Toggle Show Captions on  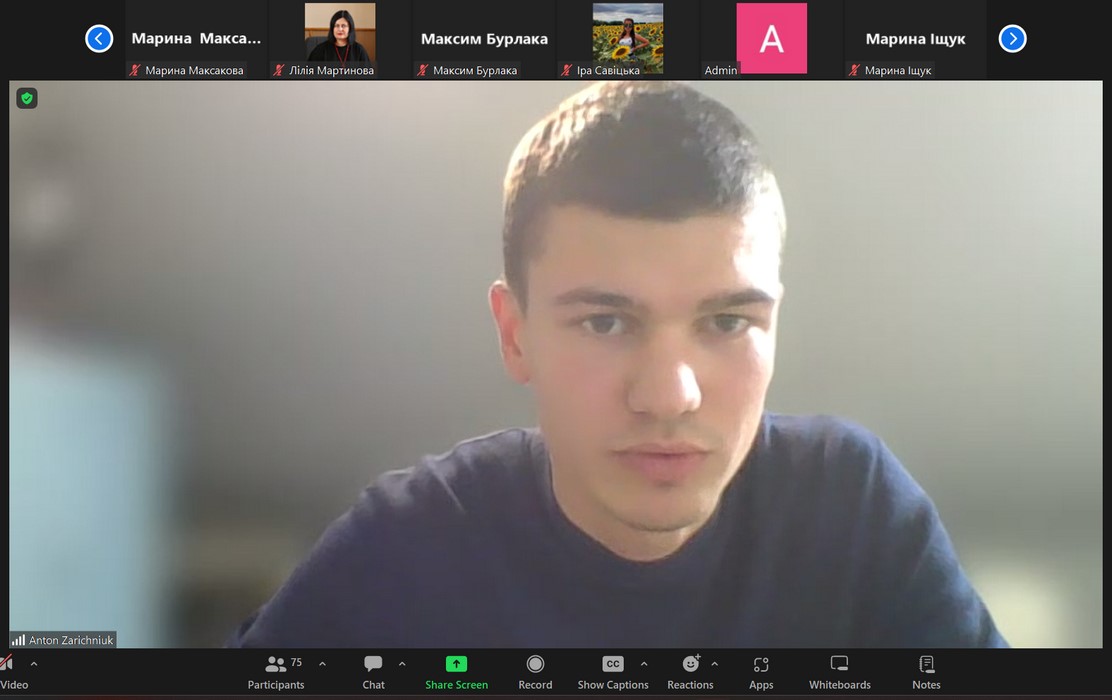[x=612, y=671]
